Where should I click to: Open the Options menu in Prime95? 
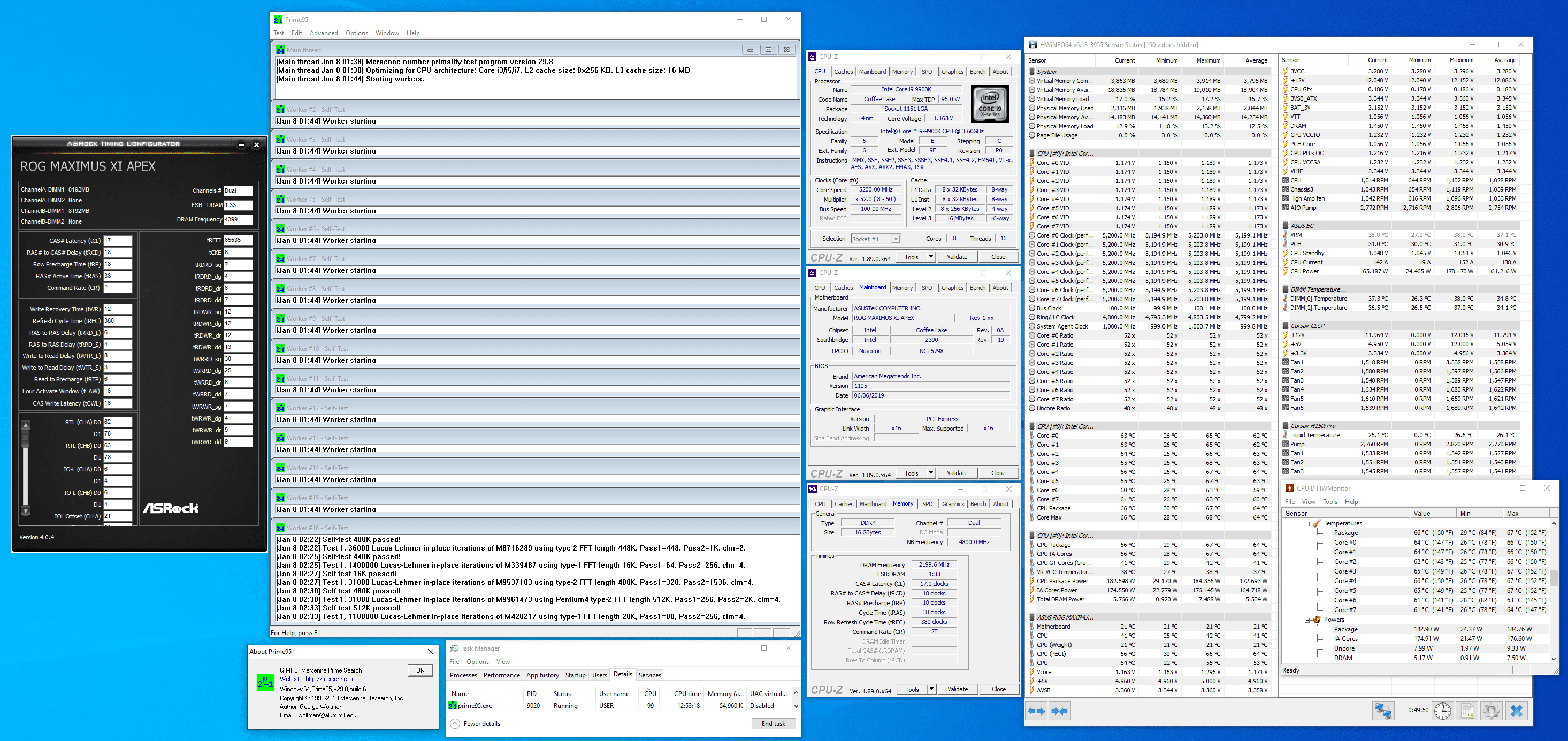[x=357, y=34]
